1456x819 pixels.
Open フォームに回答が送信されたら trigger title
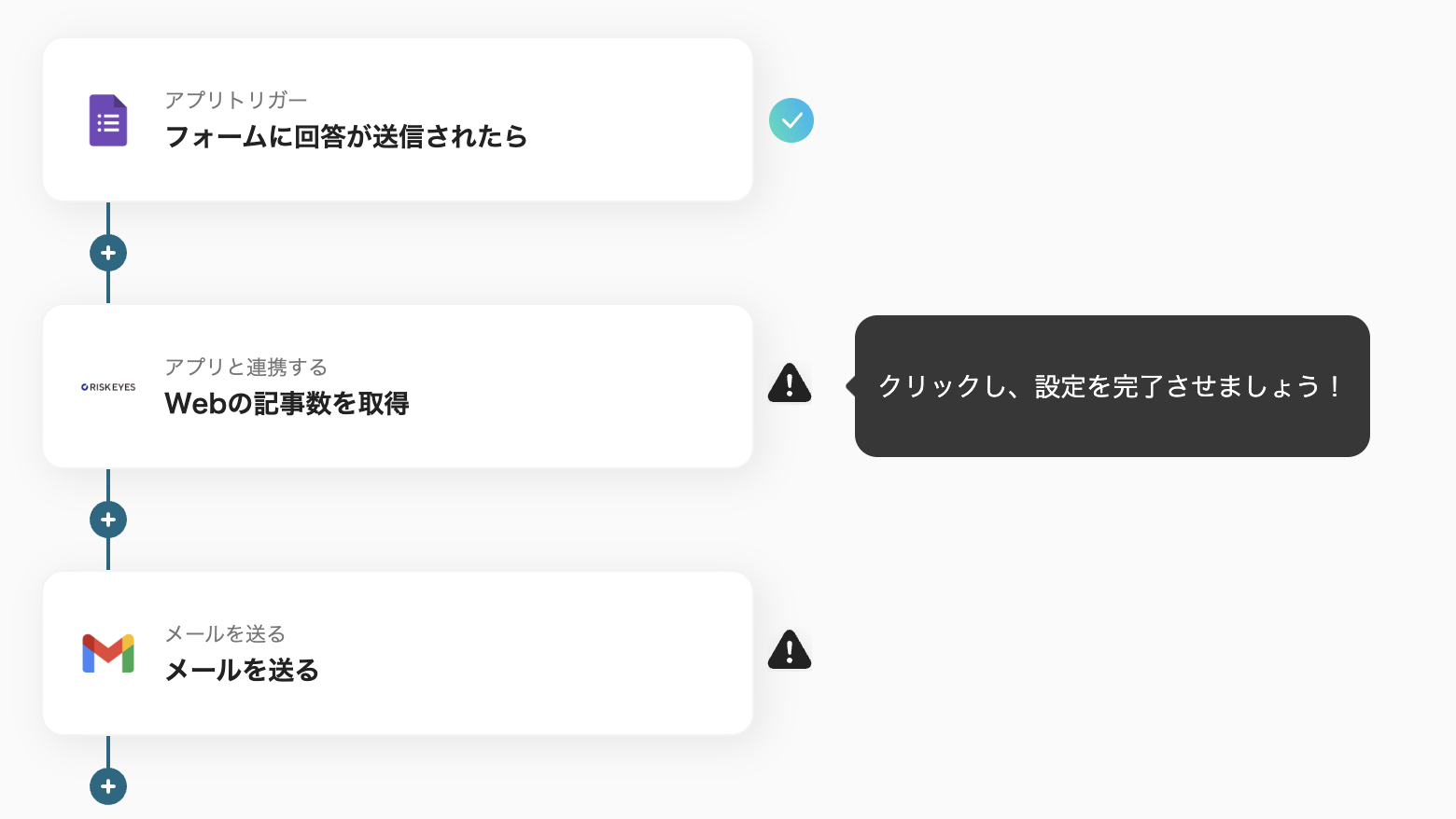click(x=345, y=137)
